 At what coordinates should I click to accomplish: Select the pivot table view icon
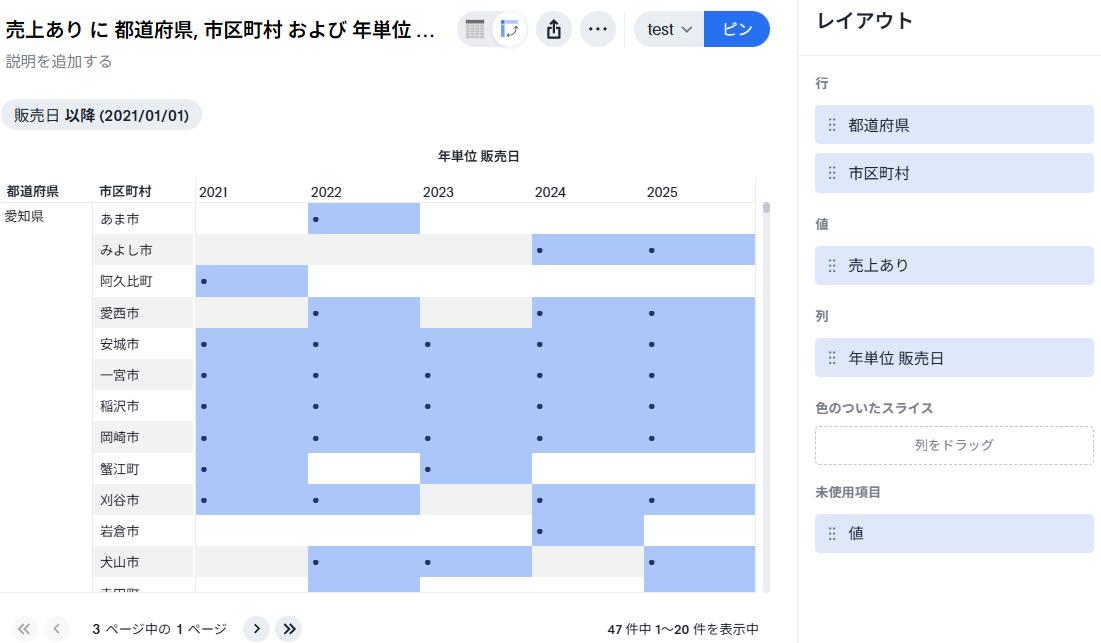point(511,30)
